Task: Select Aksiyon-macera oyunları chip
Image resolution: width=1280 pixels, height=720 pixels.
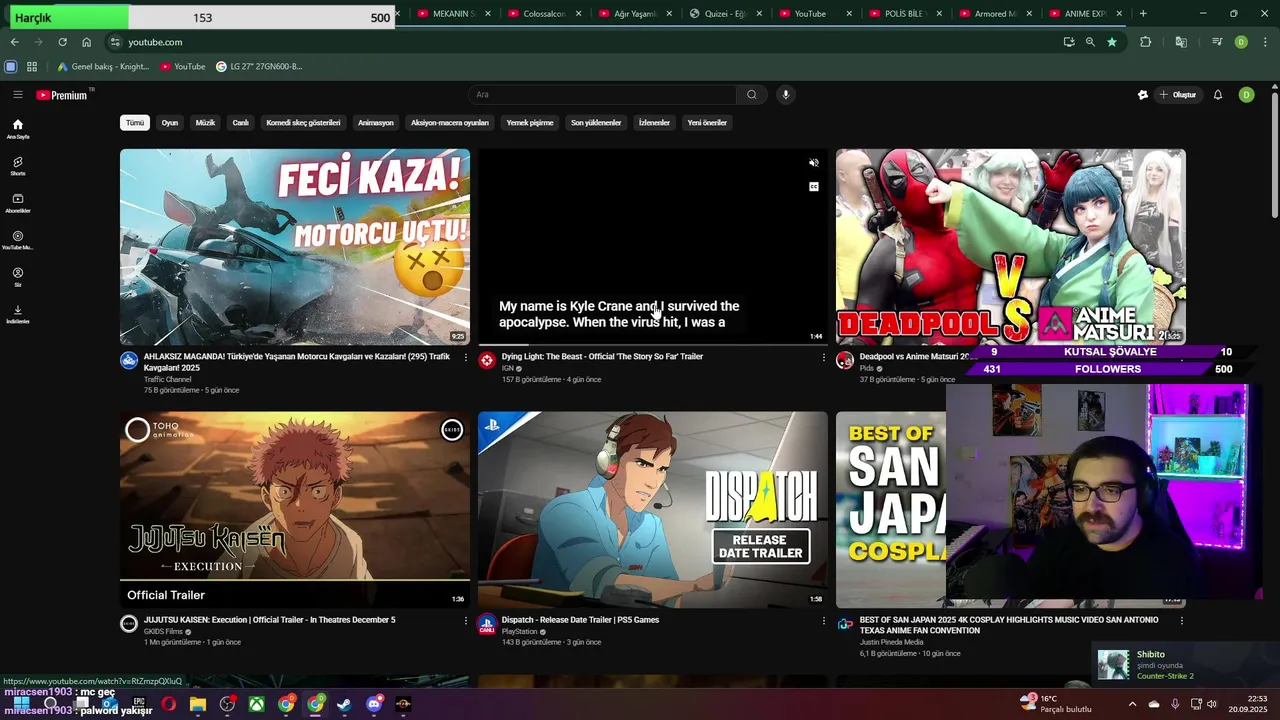Action: [450, 123]
